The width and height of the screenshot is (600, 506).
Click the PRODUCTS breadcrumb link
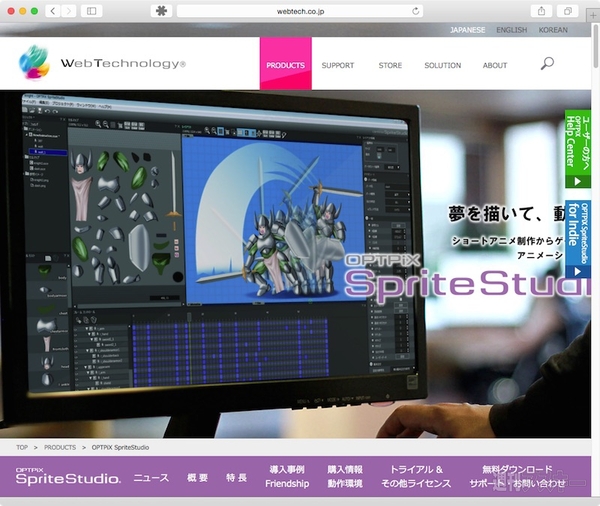[60, 447]
